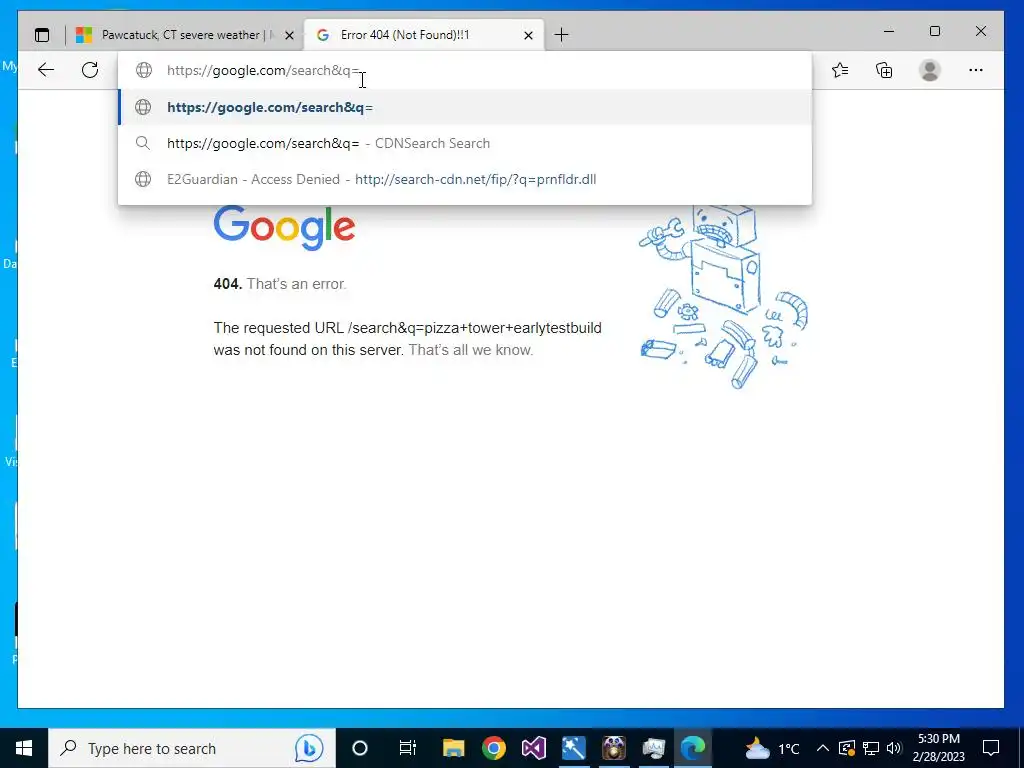The width and height of the screenshot is (1024, 768).
Task: Open the weather 1°C widget
Action: coord(773,748)
